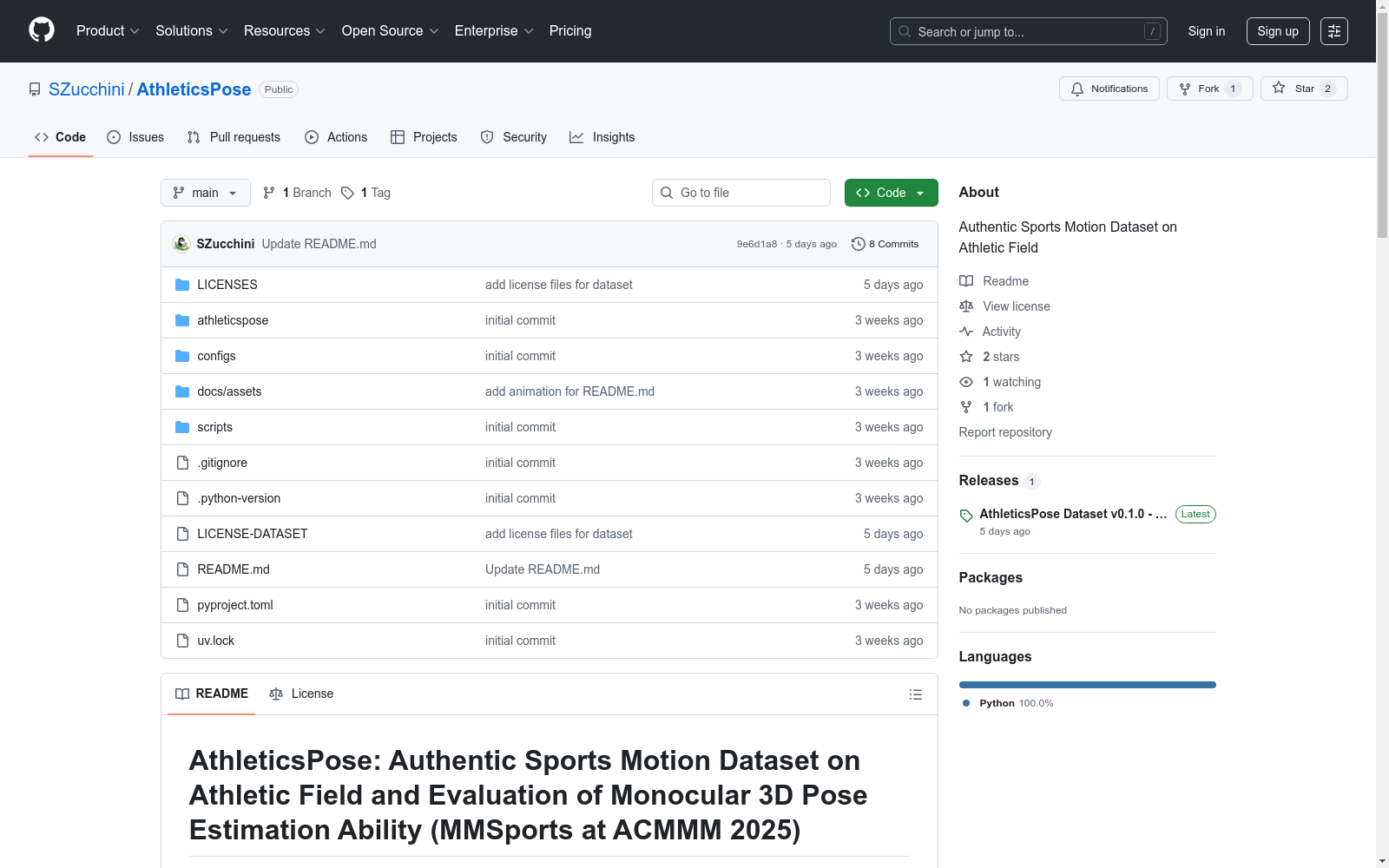
Task: Click the configs folder icon
Action: (182, 356)
